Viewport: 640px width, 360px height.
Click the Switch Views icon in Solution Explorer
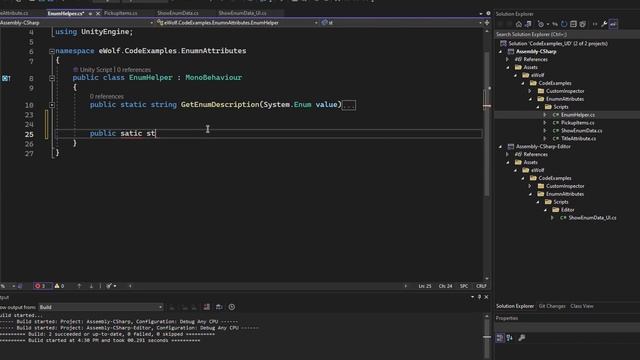pos(528,24)
